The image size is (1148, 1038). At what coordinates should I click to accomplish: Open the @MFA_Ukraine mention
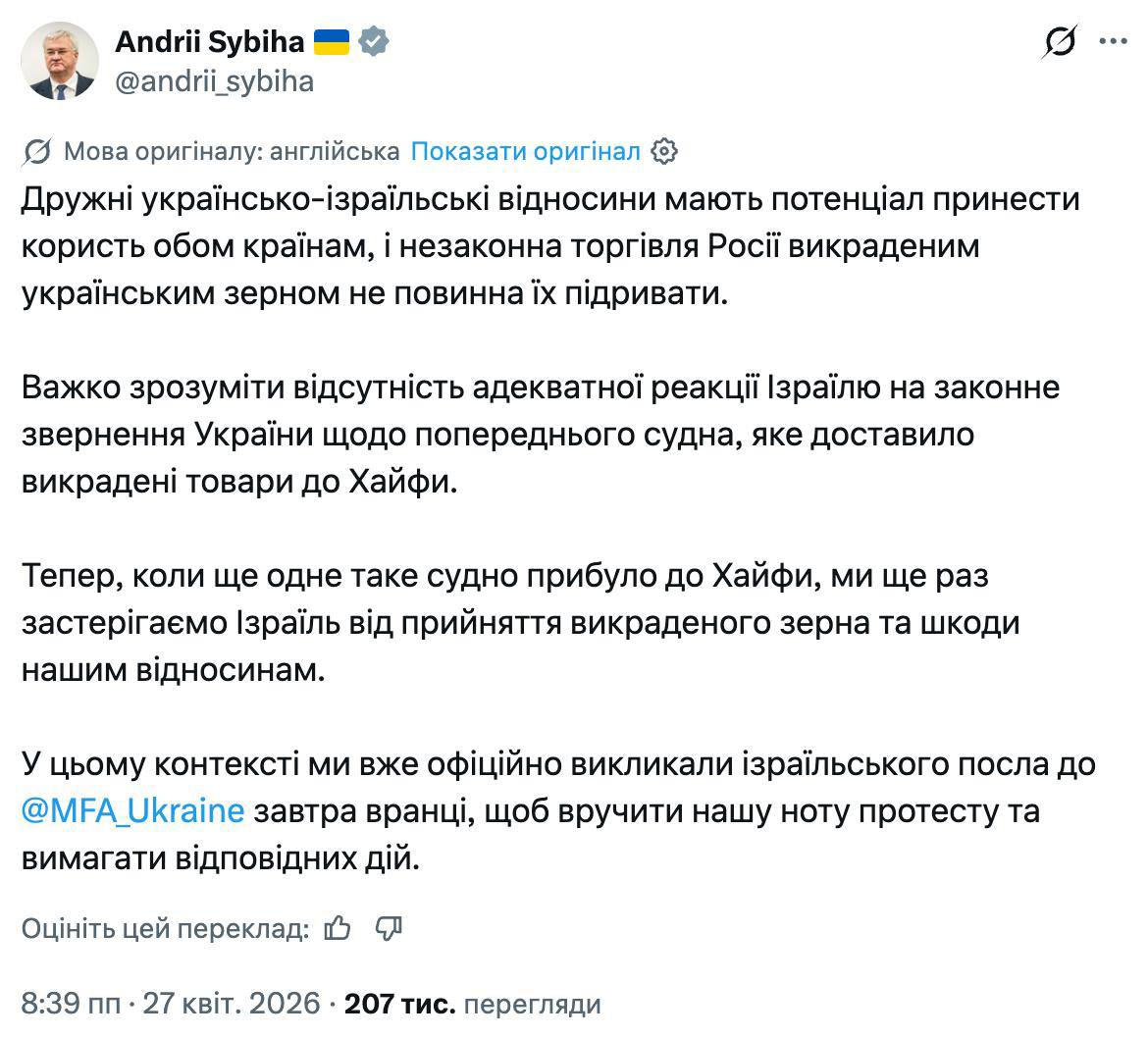pyautogui.click(x=131, y=811)
